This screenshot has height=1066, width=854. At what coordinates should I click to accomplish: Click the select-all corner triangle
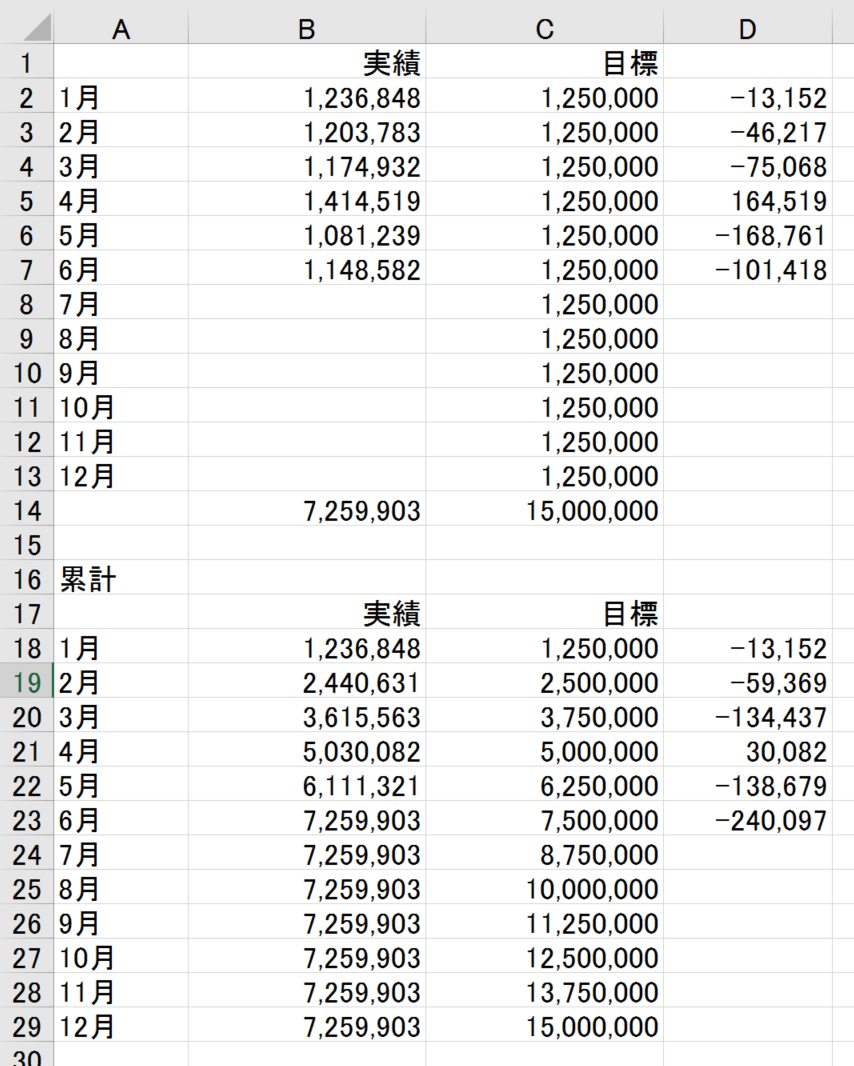tap(27, 29)
